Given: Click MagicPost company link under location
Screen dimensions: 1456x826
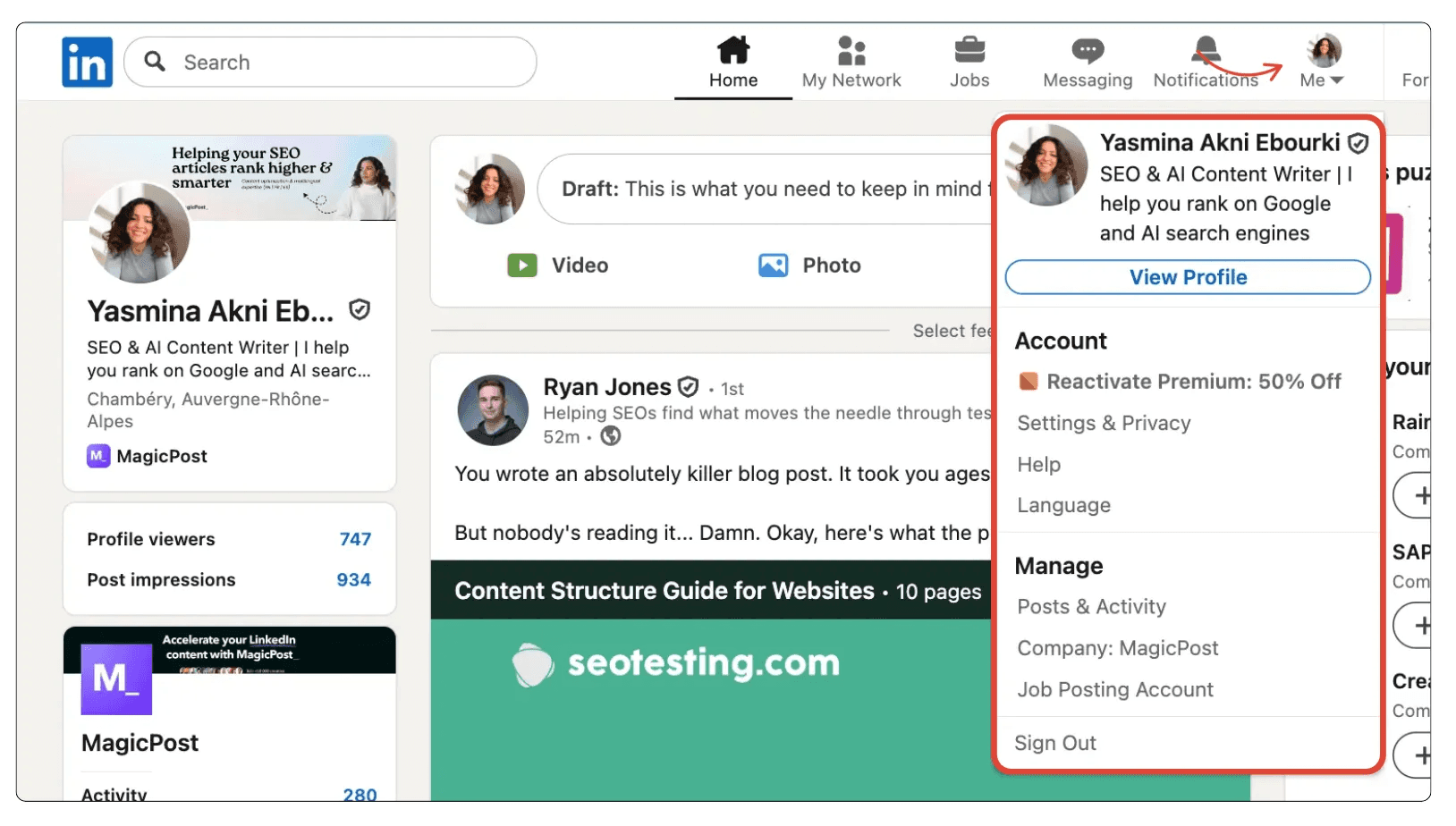Looking at the screenshot, I should point(162,456).
